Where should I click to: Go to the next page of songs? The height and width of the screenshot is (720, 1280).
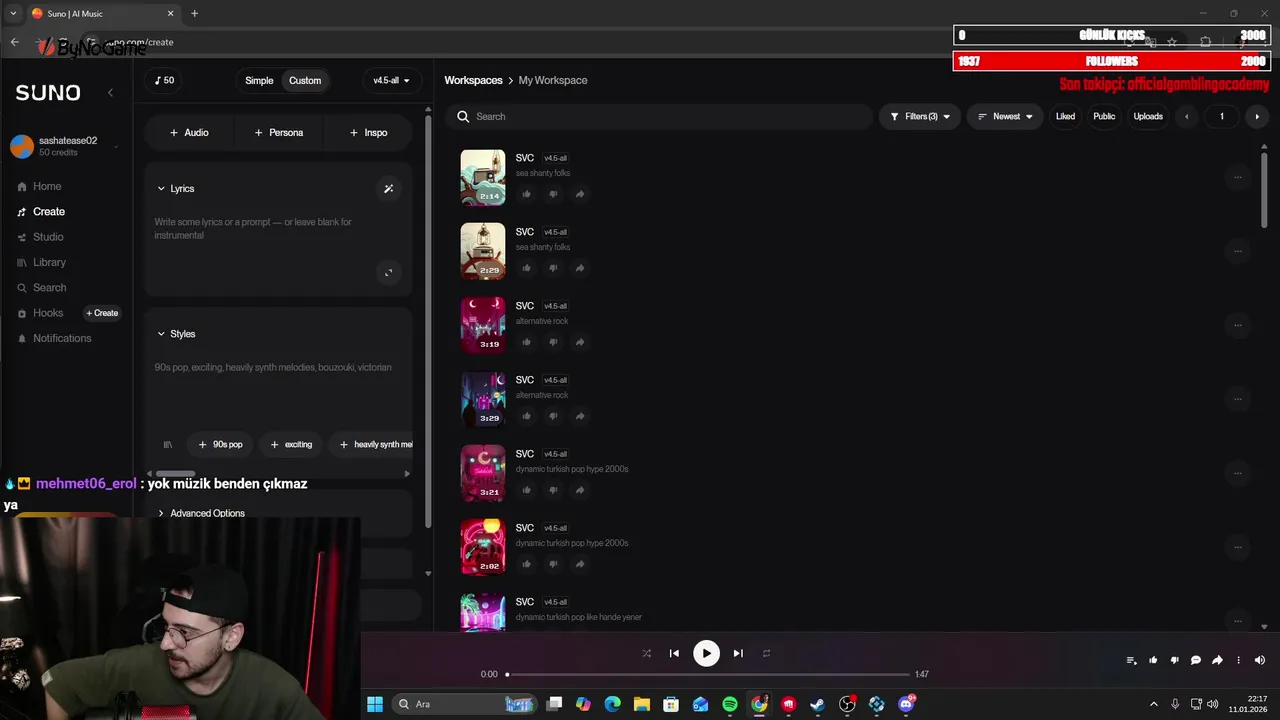1257,117
